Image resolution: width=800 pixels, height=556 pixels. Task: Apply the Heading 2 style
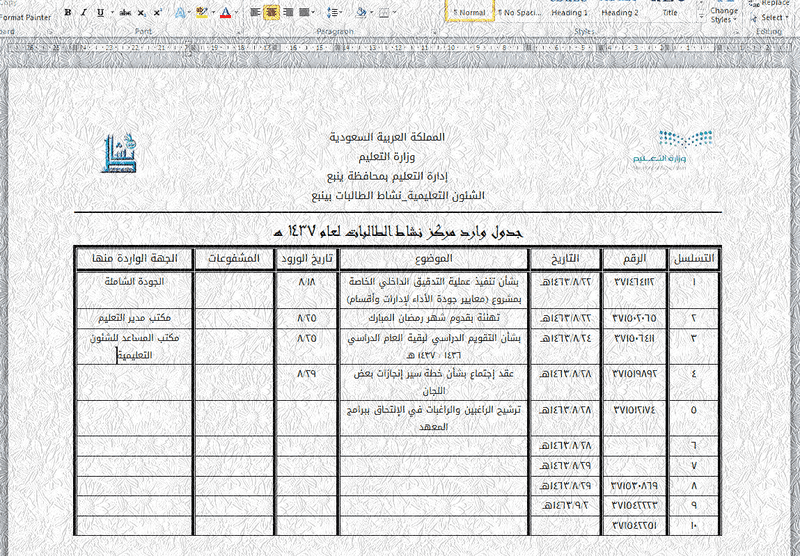tap(619, 11)
